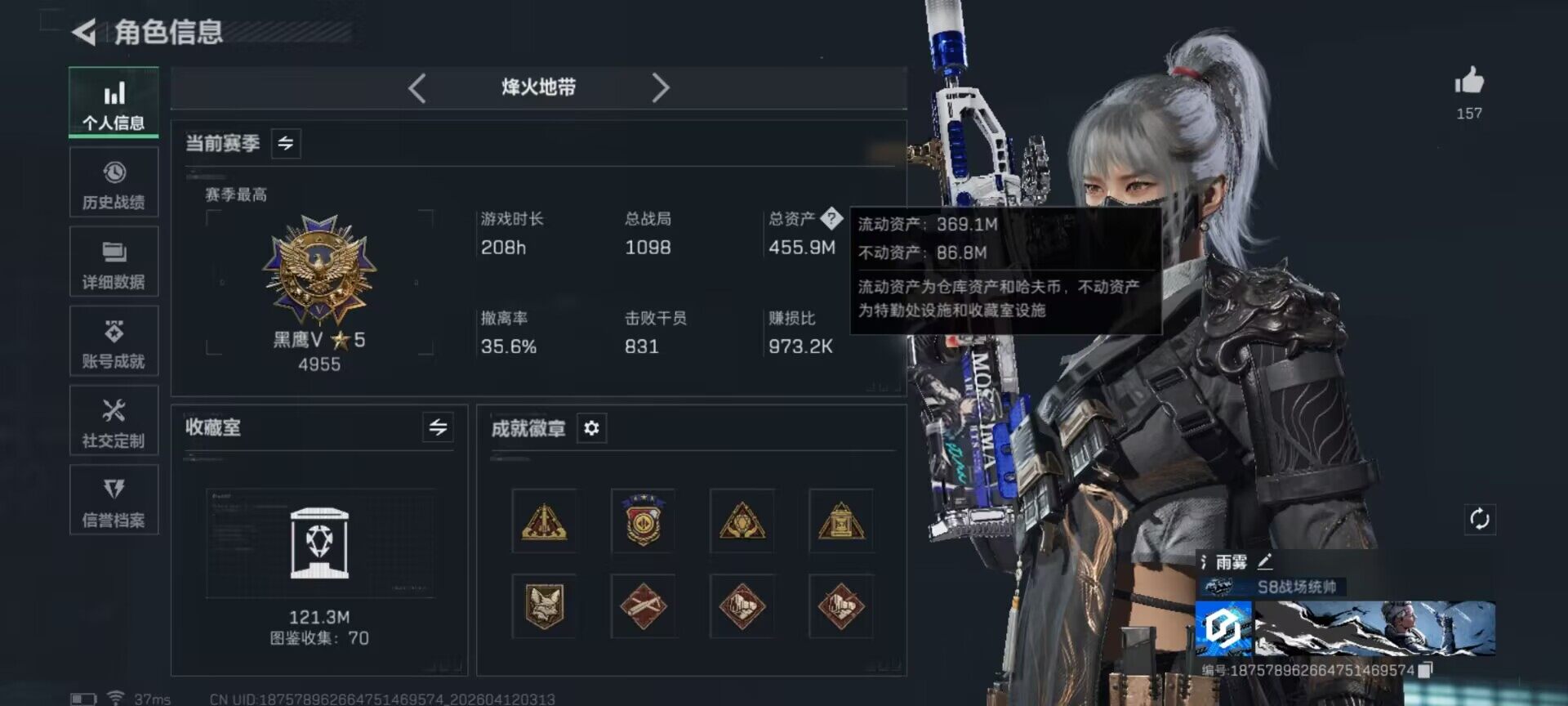Copy the player ID number
1568x706 pixels.
1425,670
